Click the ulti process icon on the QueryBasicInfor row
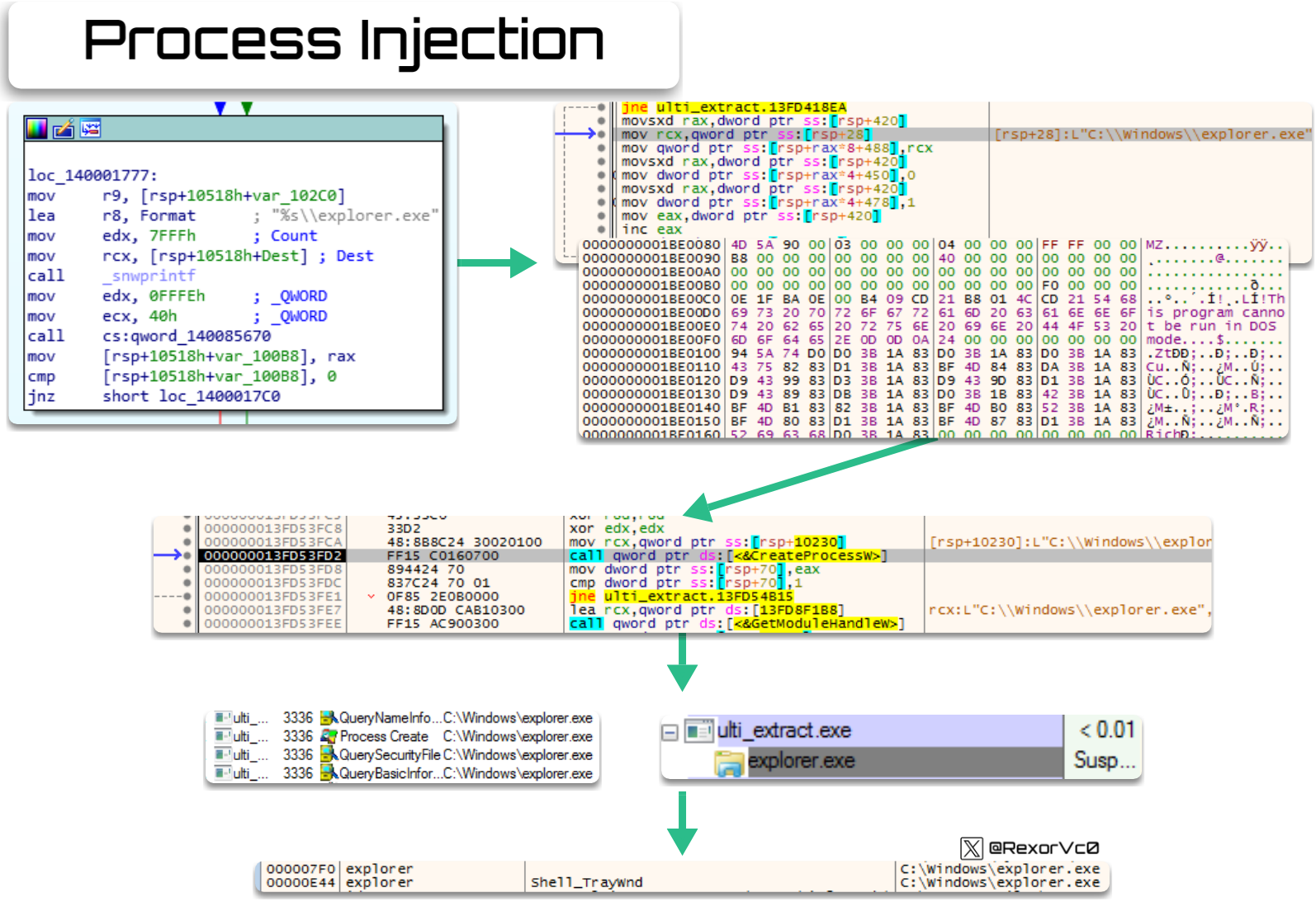The image size is (1316, 902). 222,773
